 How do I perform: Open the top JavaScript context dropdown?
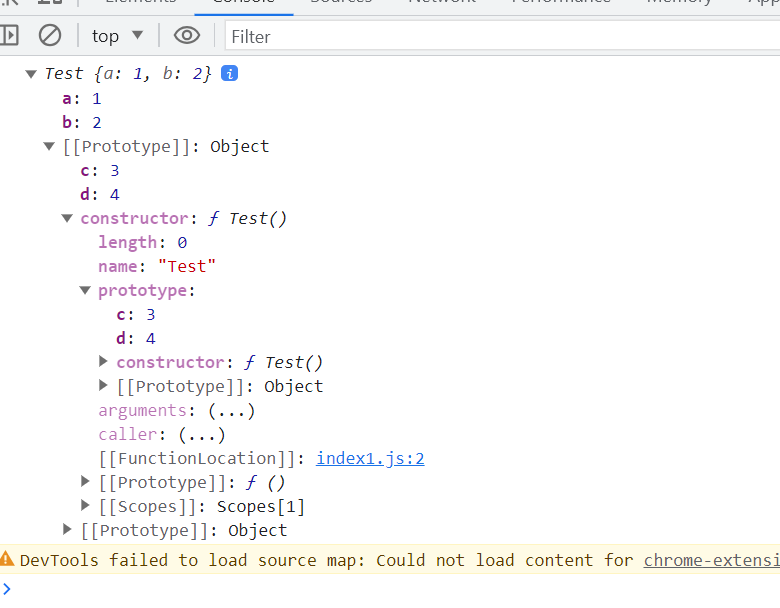[x=117, y=36]
